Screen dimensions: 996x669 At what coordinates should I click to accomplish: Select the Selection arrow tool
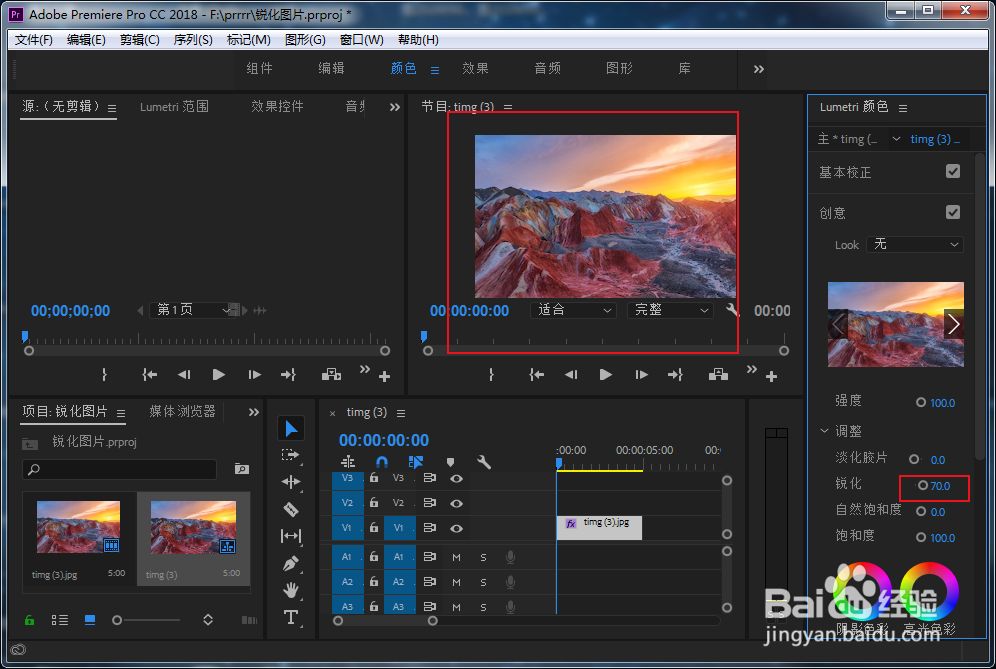[291, 429]
